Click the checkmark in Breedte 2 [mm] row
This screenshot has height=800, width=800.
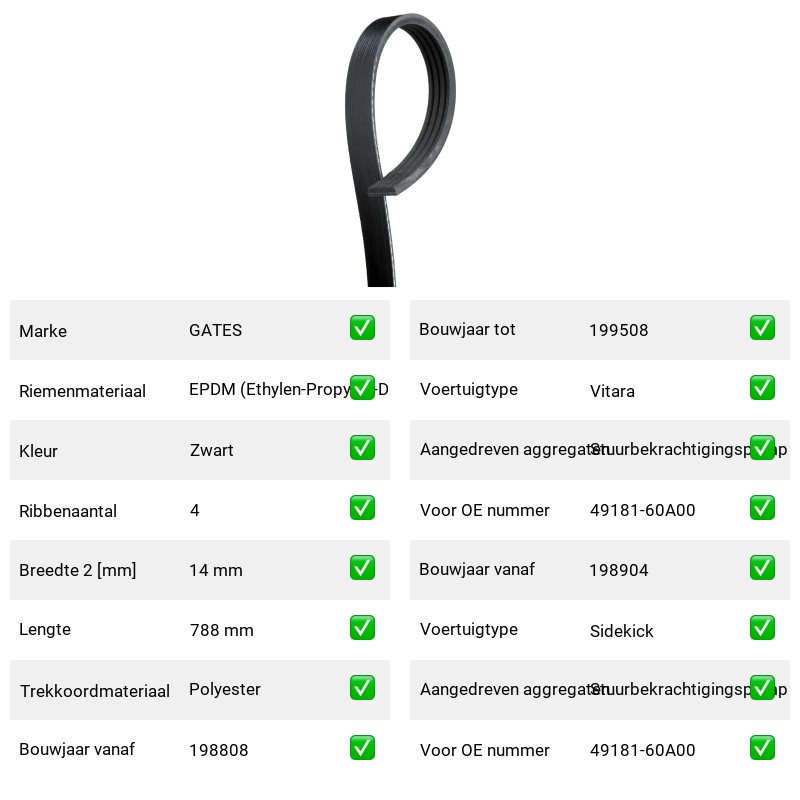pos(362,568)
